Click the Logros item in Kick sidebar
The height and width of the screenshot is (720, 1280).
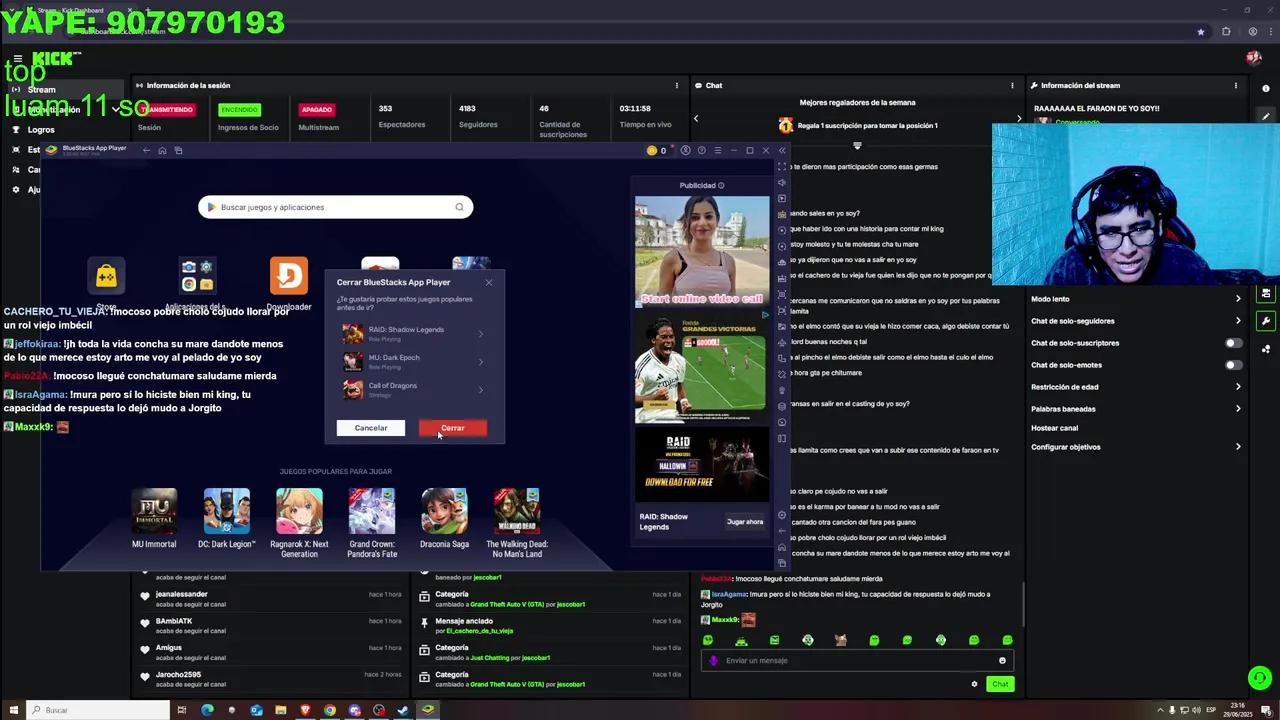point(41,130)
